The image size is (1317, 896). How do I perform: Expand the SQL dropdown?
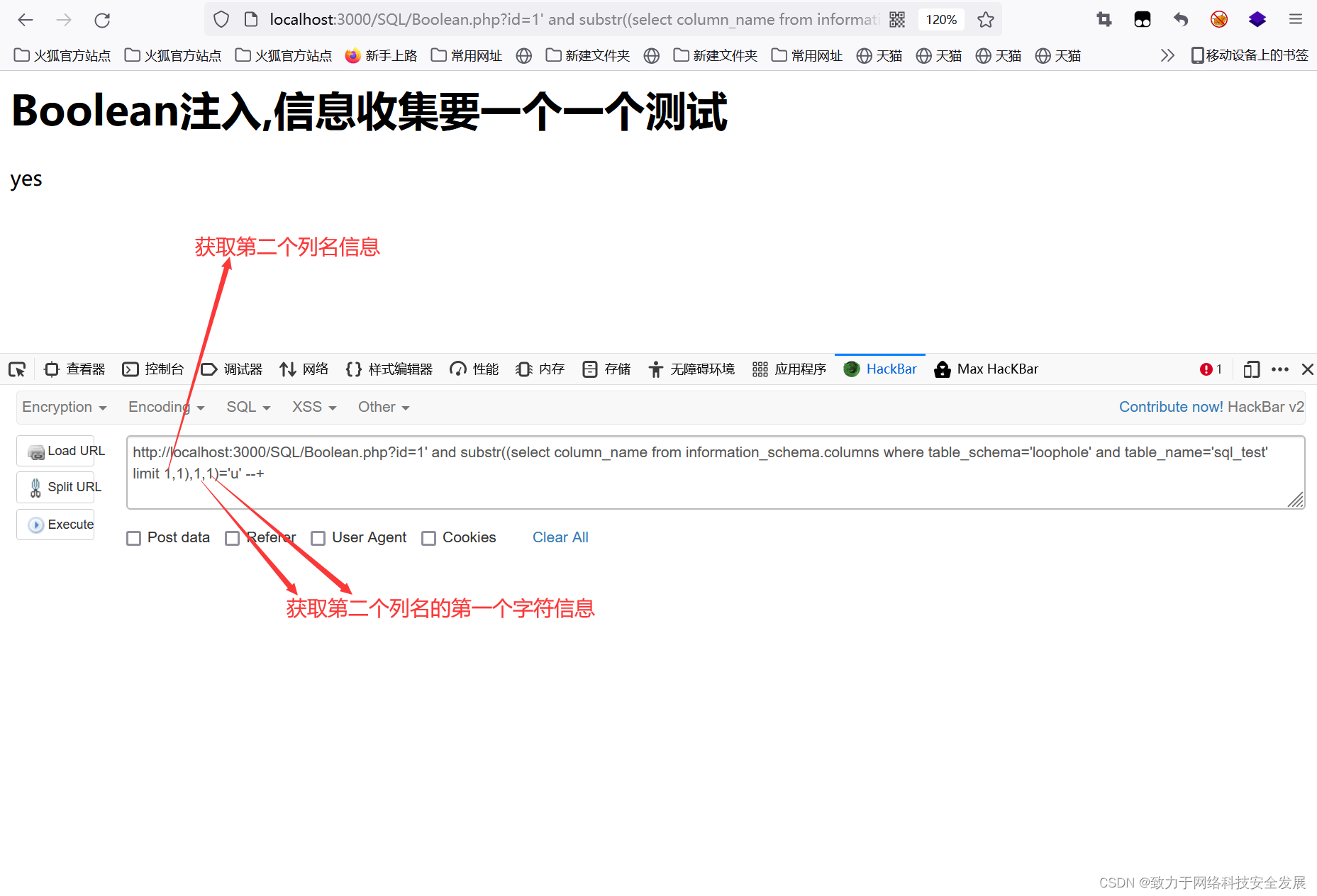point(249,407)
